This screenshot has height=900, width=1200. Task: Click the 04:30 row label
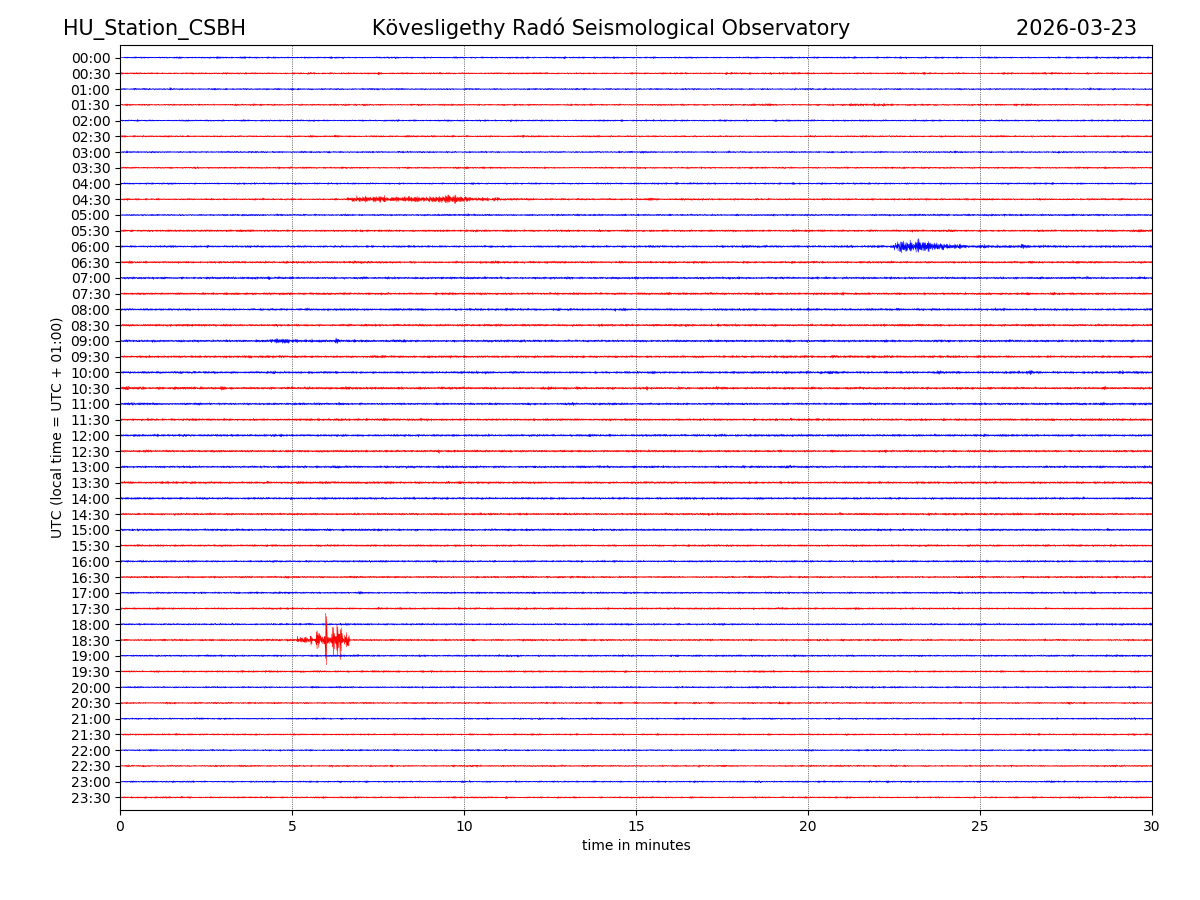[x=91, y=199]
